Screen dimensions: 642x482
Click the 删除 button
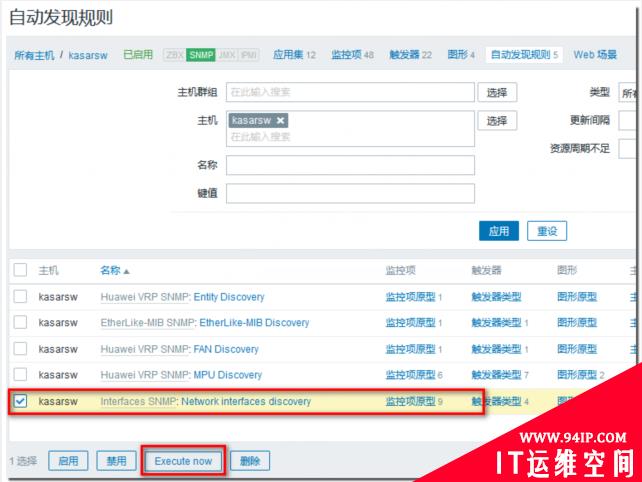point(250,461)
